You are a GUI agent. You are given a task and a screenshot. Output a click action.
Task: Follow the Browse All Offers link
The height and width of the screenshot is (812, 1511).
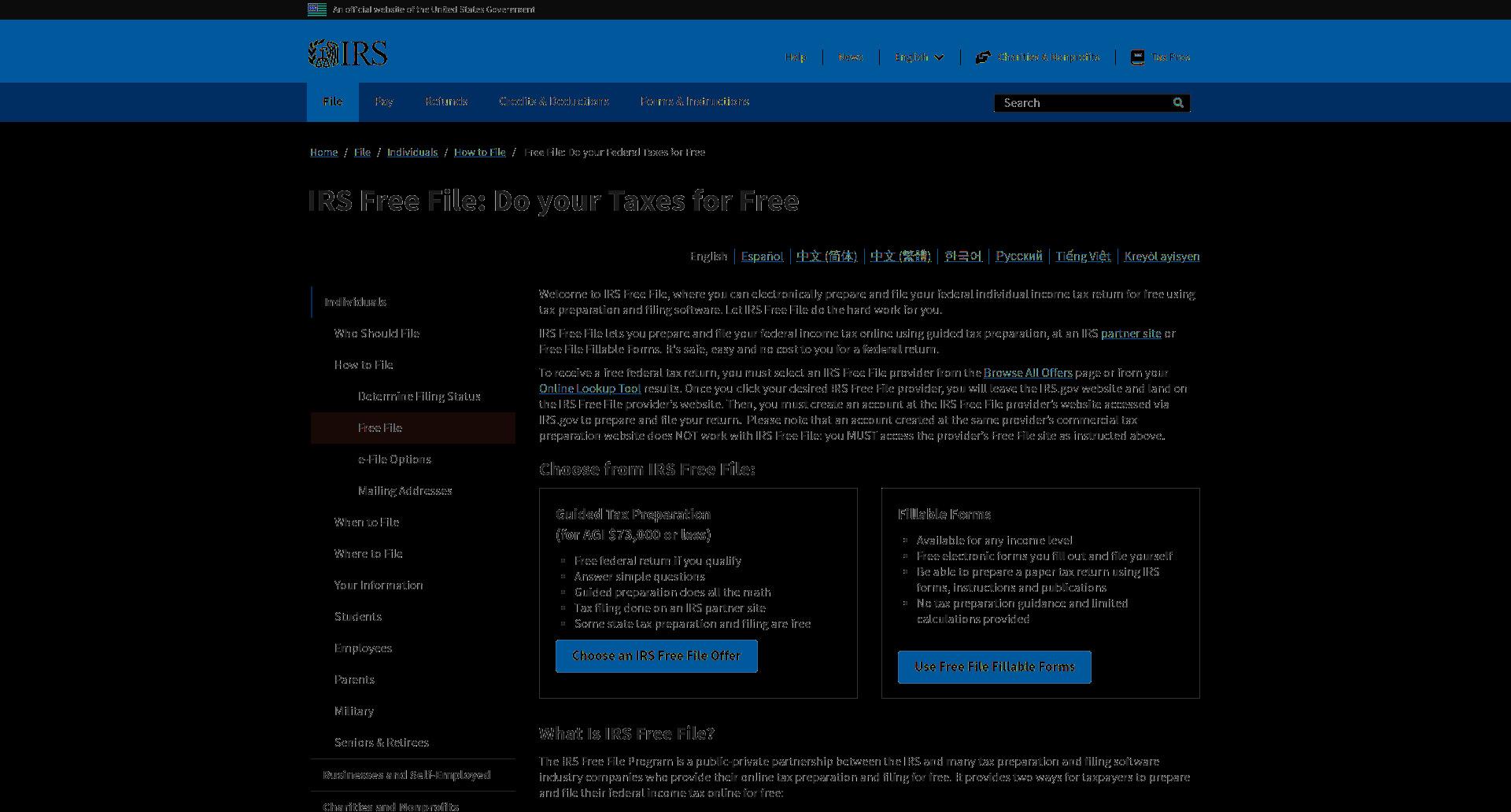[1028, 373]
